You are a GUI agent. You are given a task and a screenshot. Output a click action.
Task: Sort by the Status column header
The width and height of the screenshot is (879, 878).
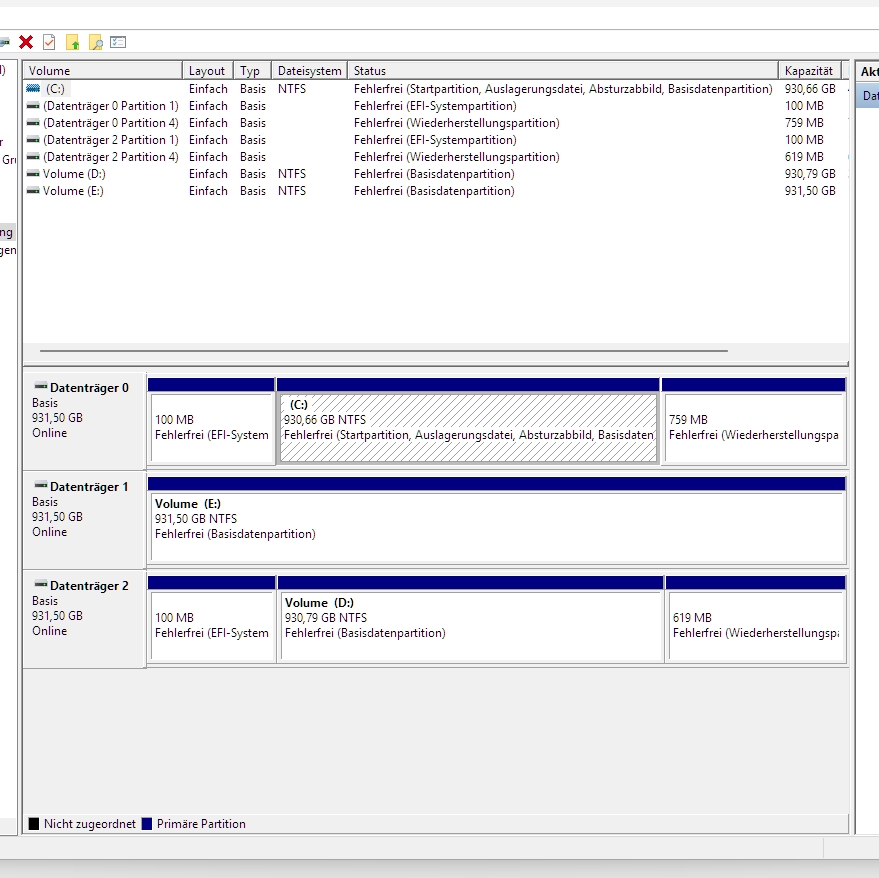pos(563,71)
